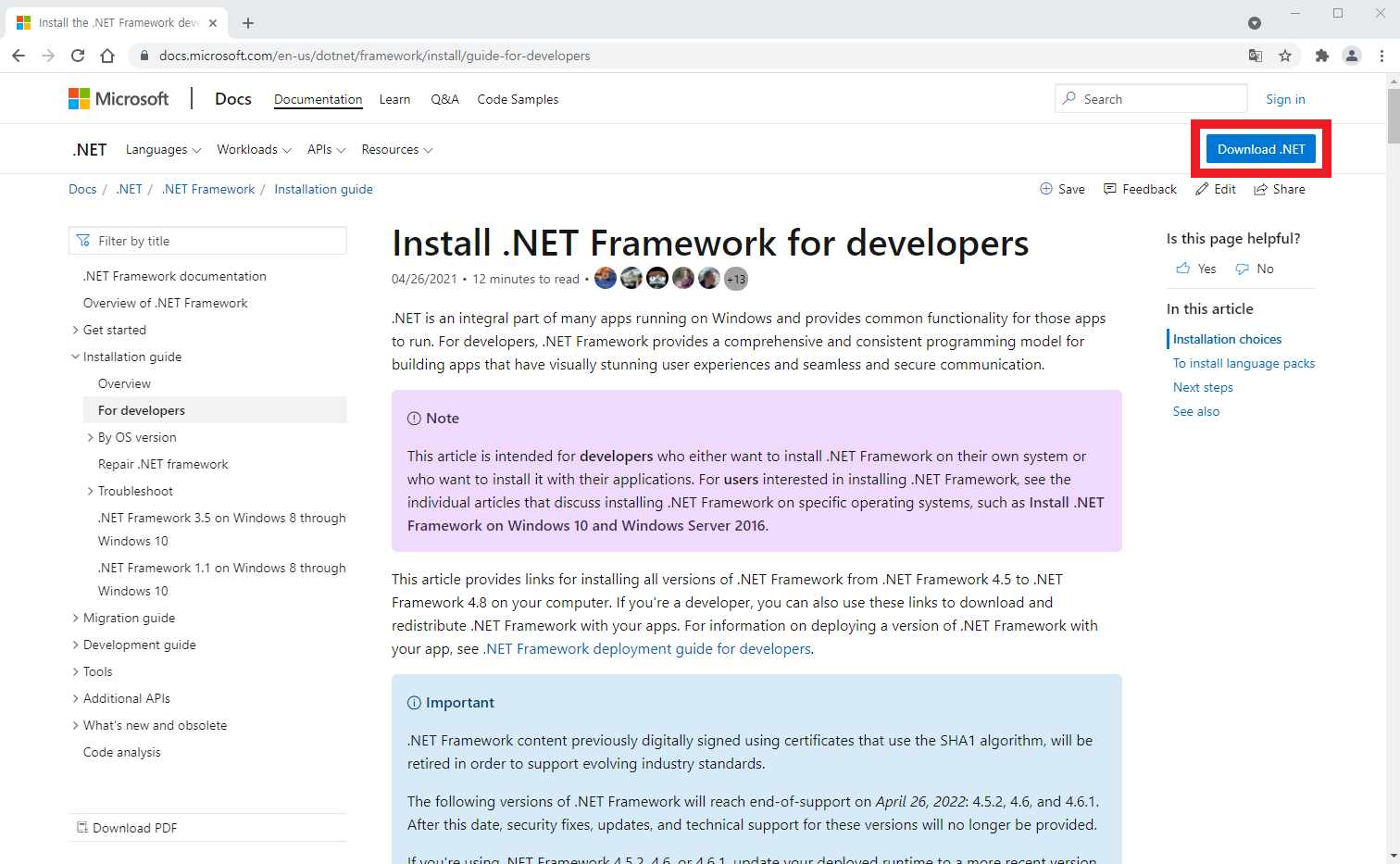Select Overview of .NET Framework item
The width and height of the screenshot is (1400, 864).
click(166, 303)
